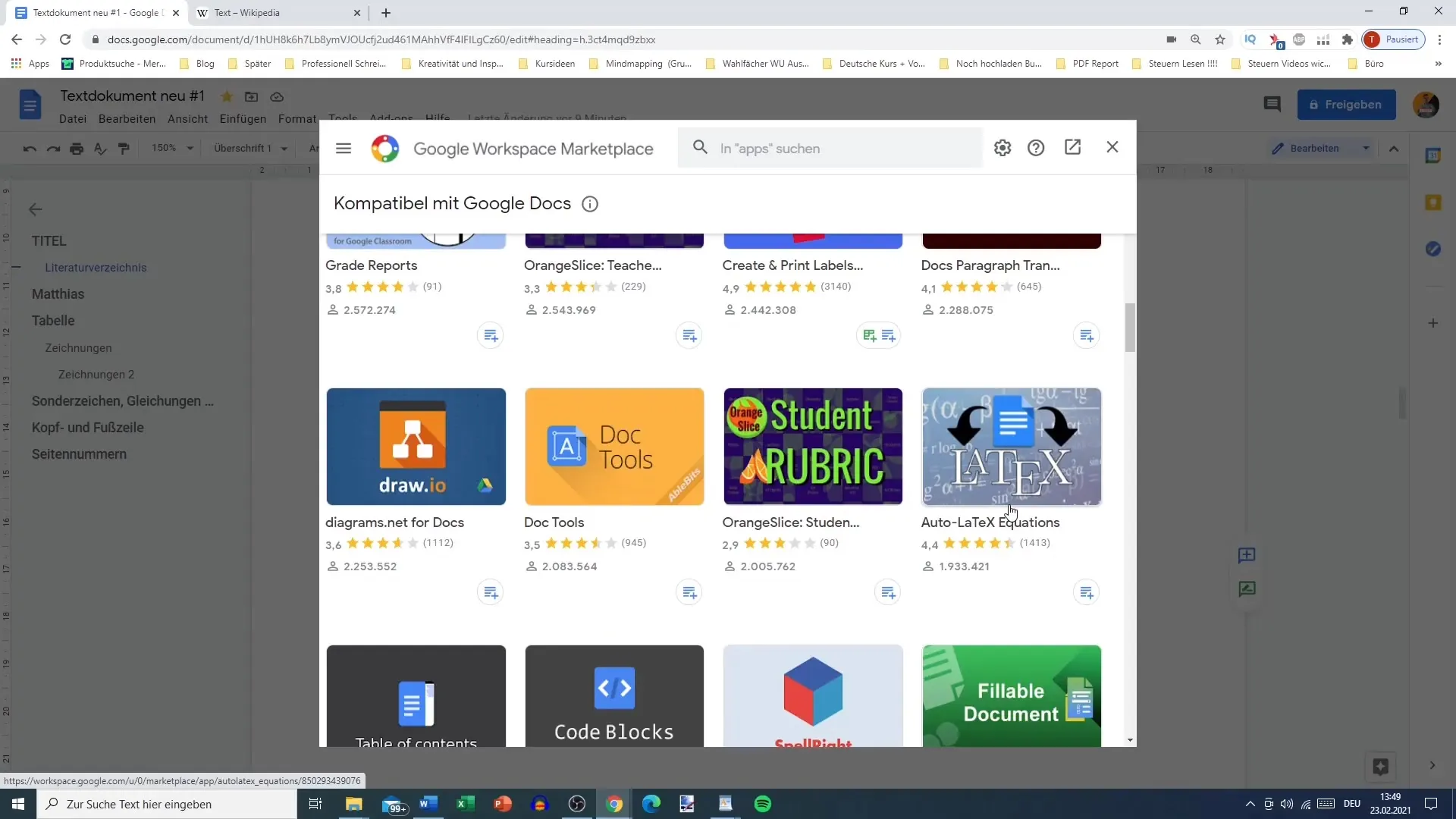
Task: Open Spotify from the taskbar
Action: point(763,804)
